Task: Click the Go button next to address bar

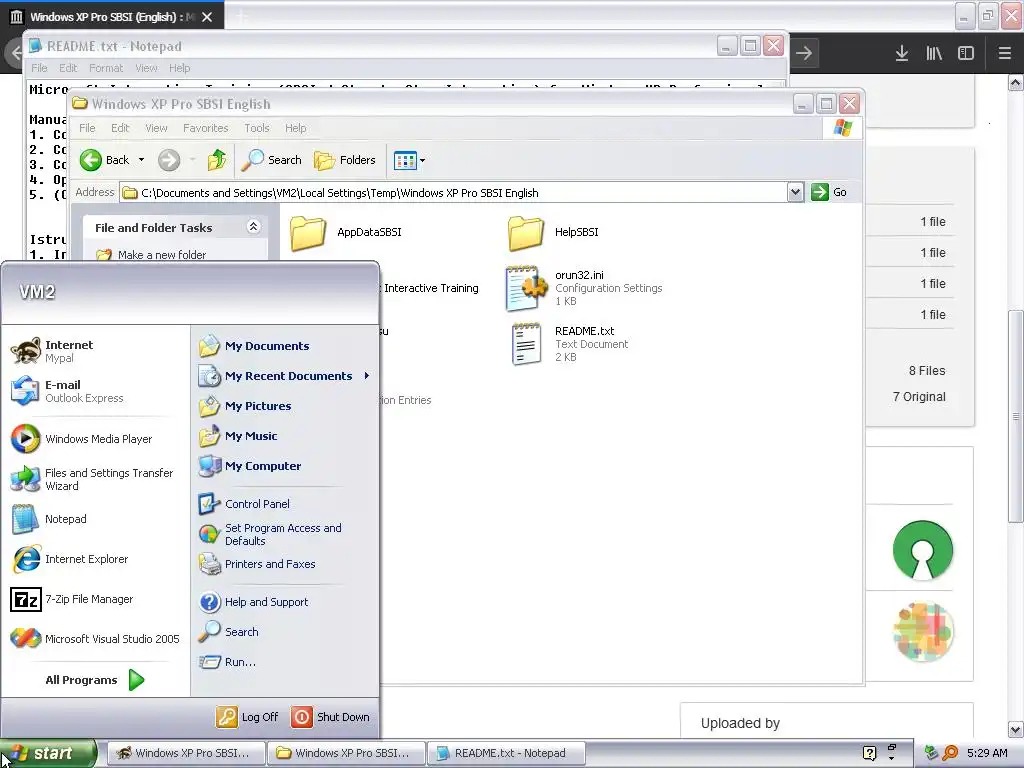Action: tap(829, 193)
